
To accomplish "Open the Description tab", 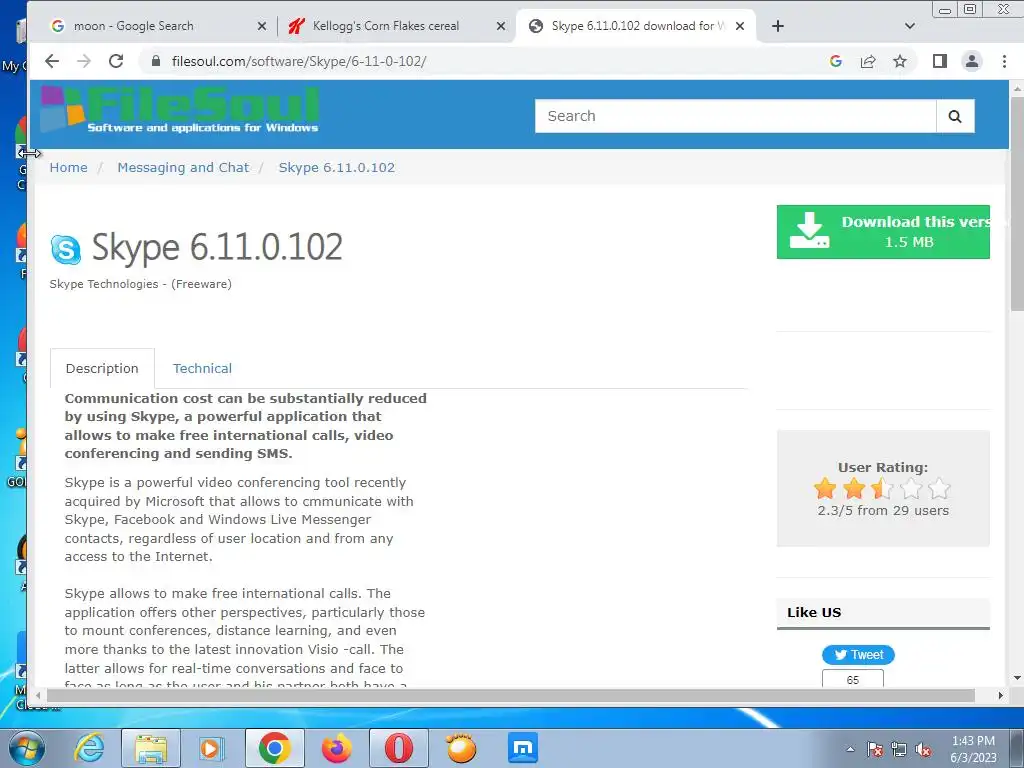I will [x=102, y=368].
